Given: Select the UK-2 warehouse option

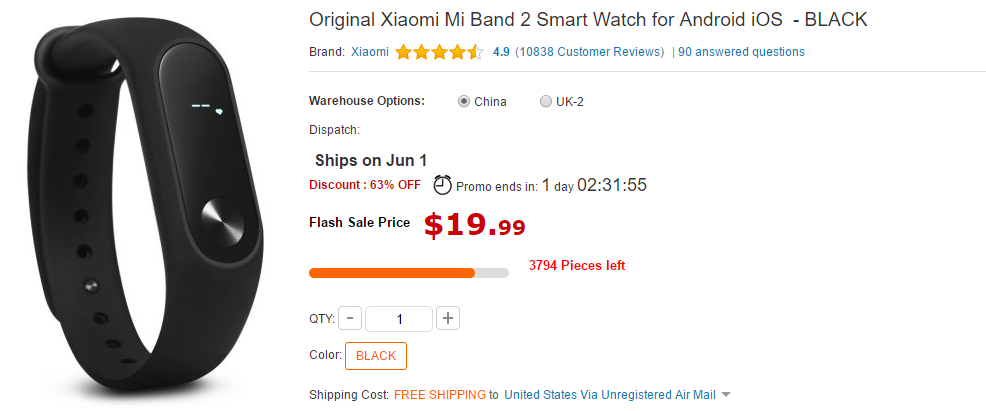Looking at the screenshot, I should [x=545, y=101].
